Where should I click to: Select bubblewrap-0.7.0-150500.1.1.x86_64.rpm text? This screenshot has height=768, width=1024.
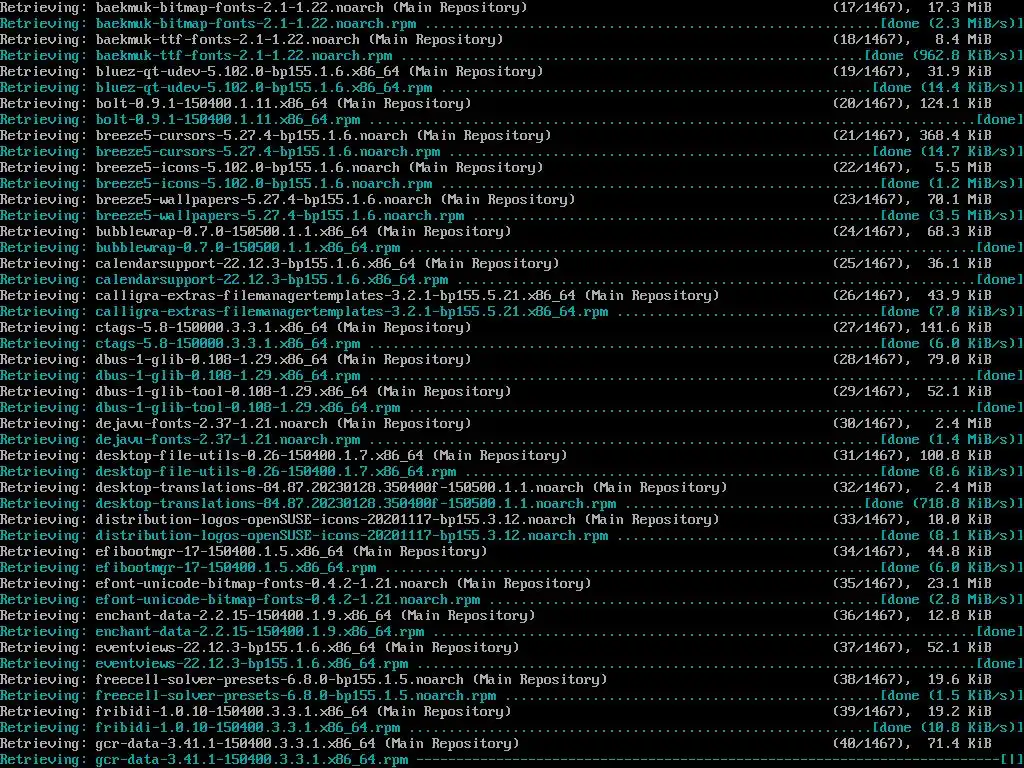pyautogui.click(x=248, y=248)
